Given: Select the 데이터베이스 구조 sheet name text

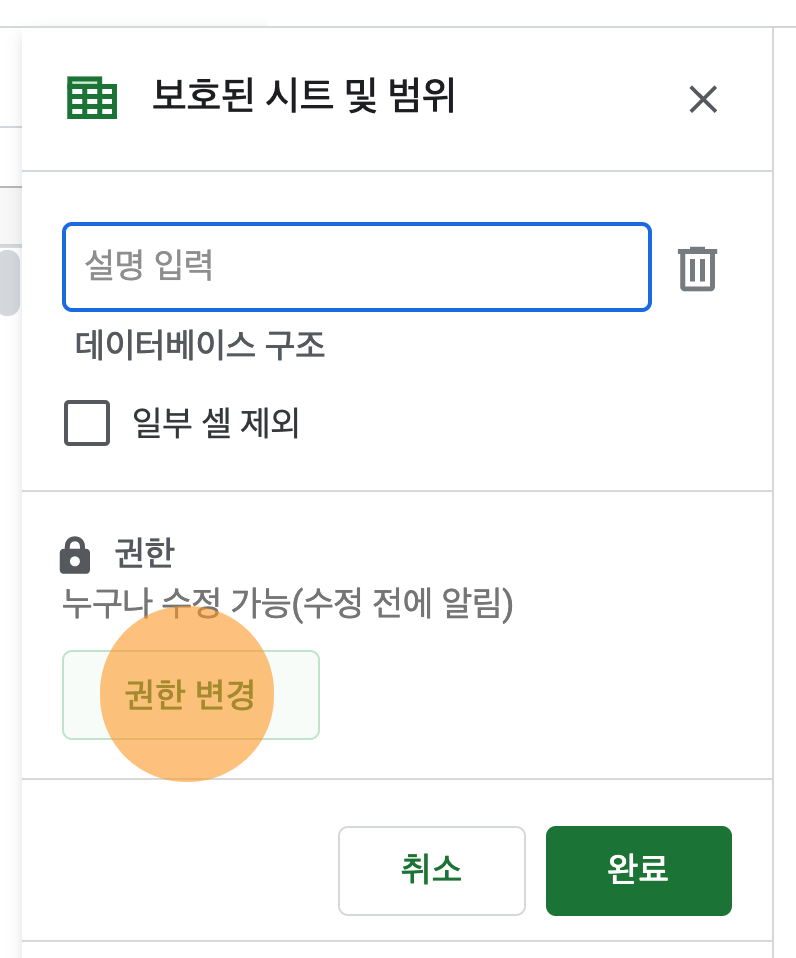Looking at the screenshot, I should point(200,345).
